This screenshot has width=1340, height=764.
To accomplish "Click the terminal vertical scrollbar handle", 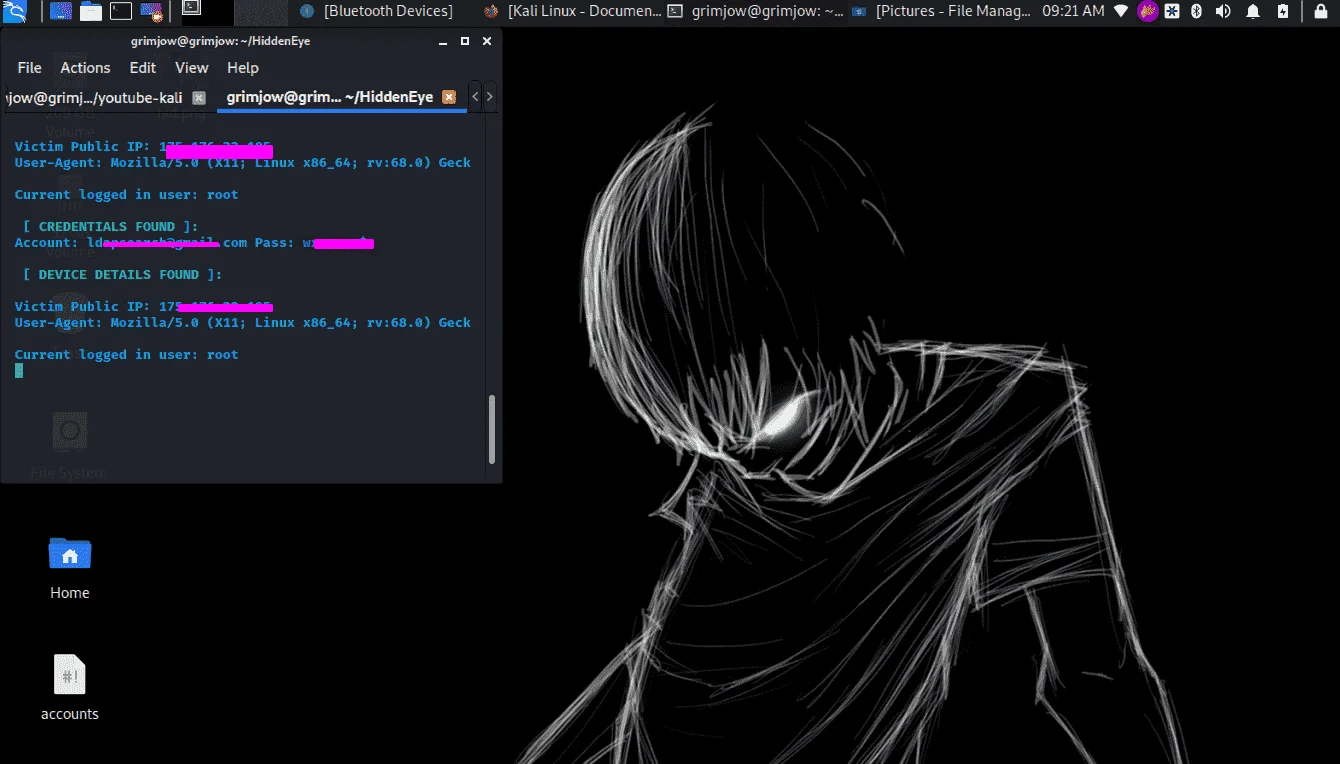I will click(x=491, y=429).
